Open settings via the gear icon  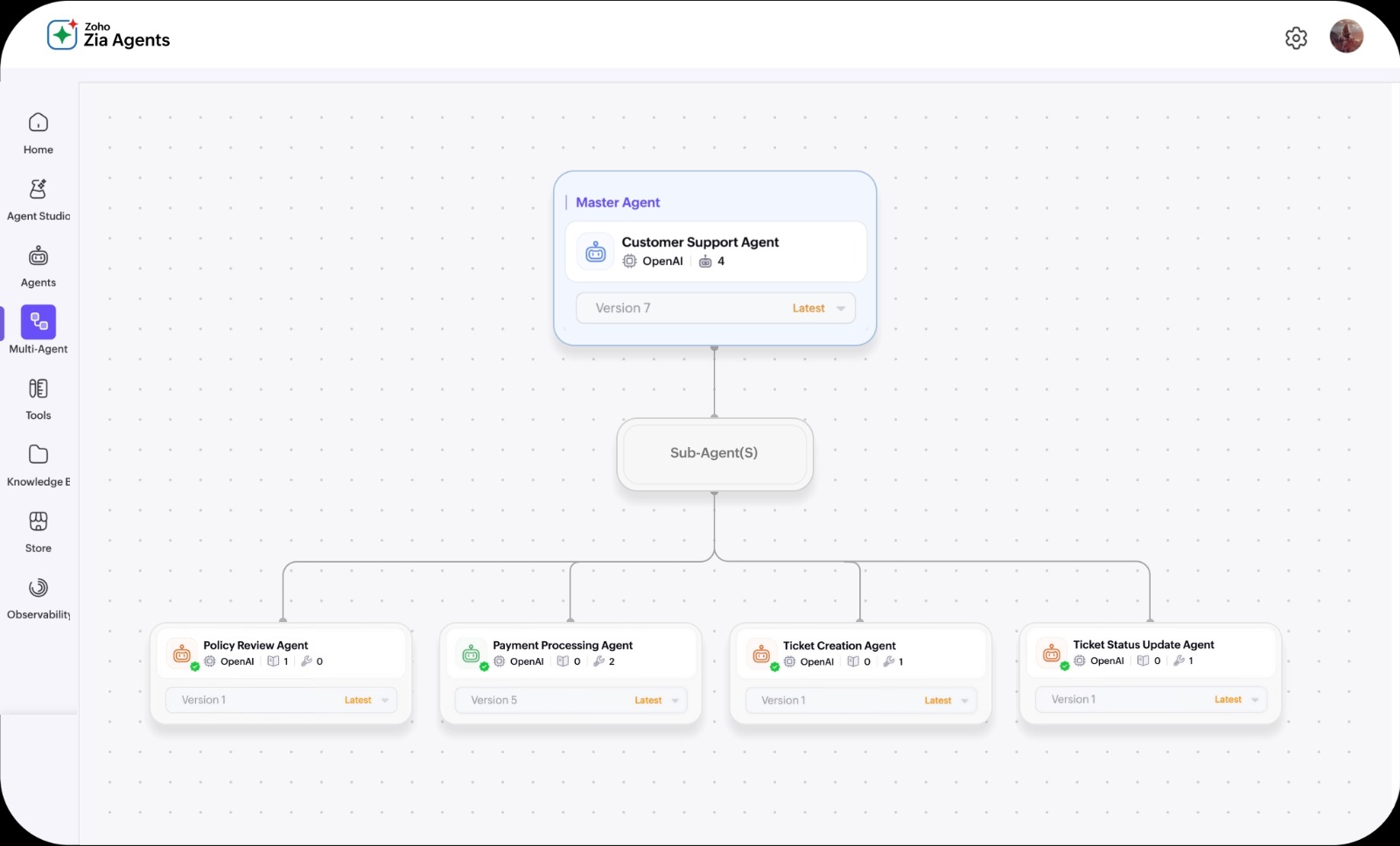(1296, 38)
